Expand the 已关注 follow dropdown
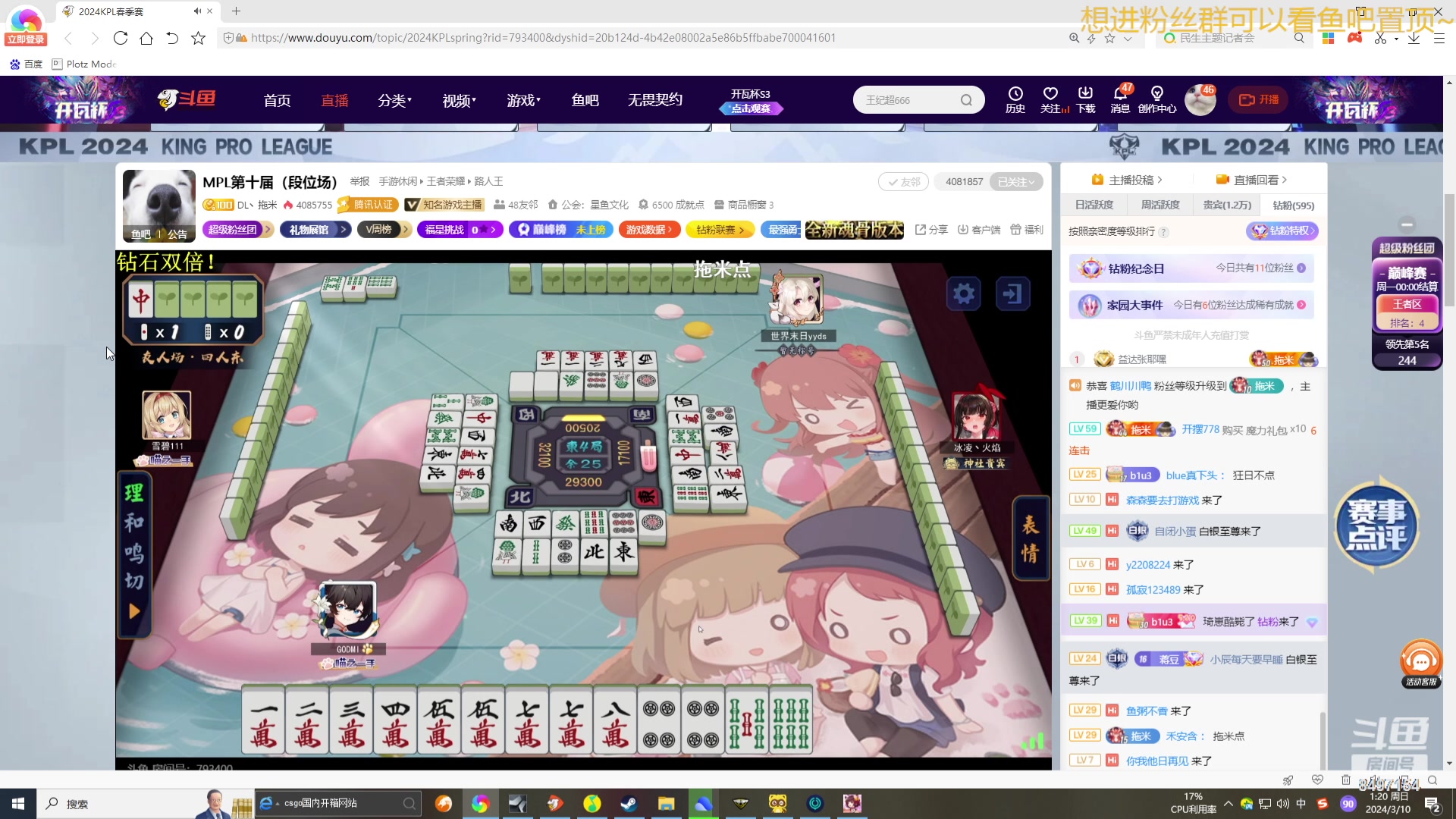Viewport: 1456px width, 819px height. point(1016,182)
